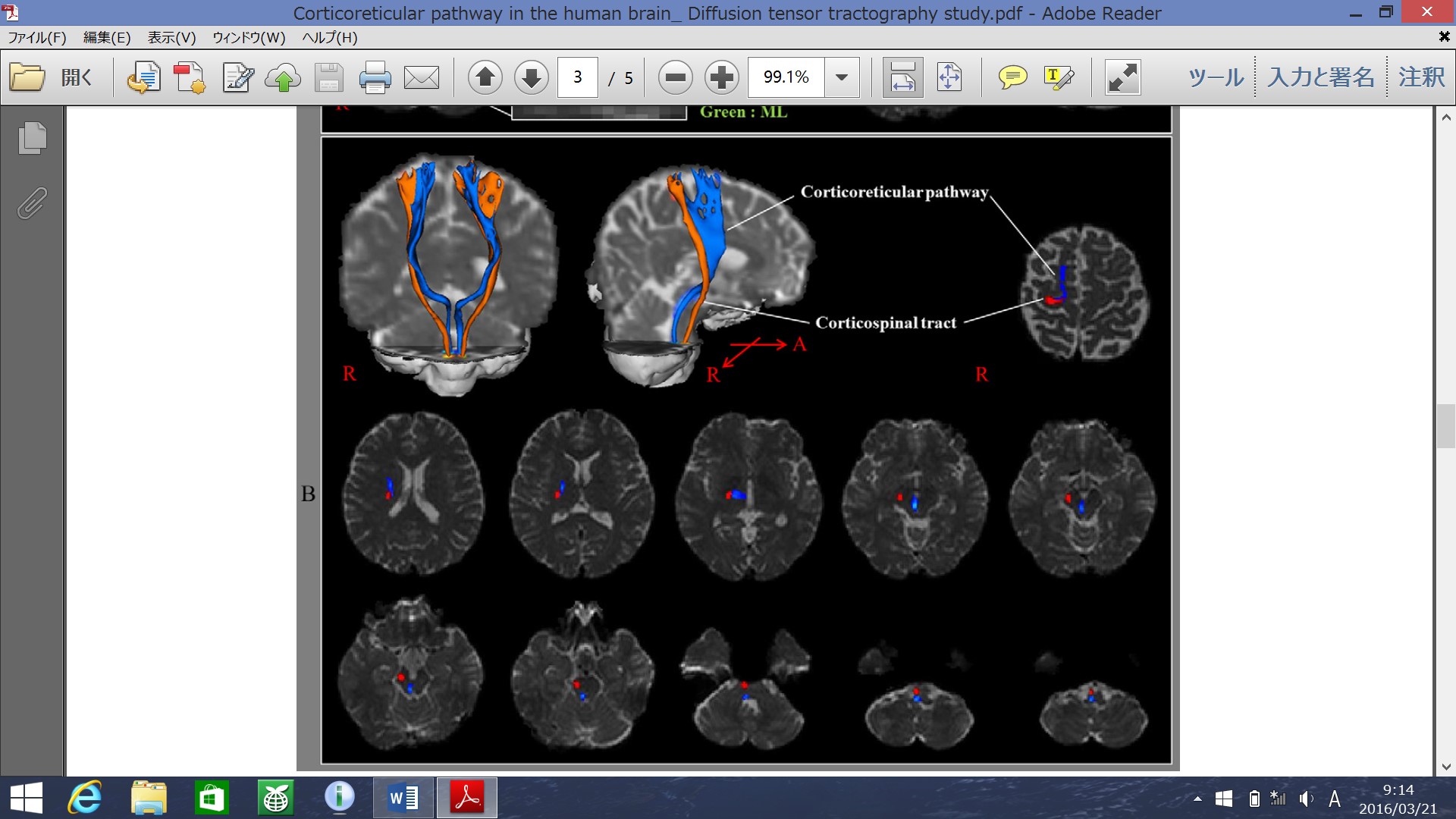Click the export PDF to Word icon
The height and width of the screenshot is (819, 1456).
point(143,77)
